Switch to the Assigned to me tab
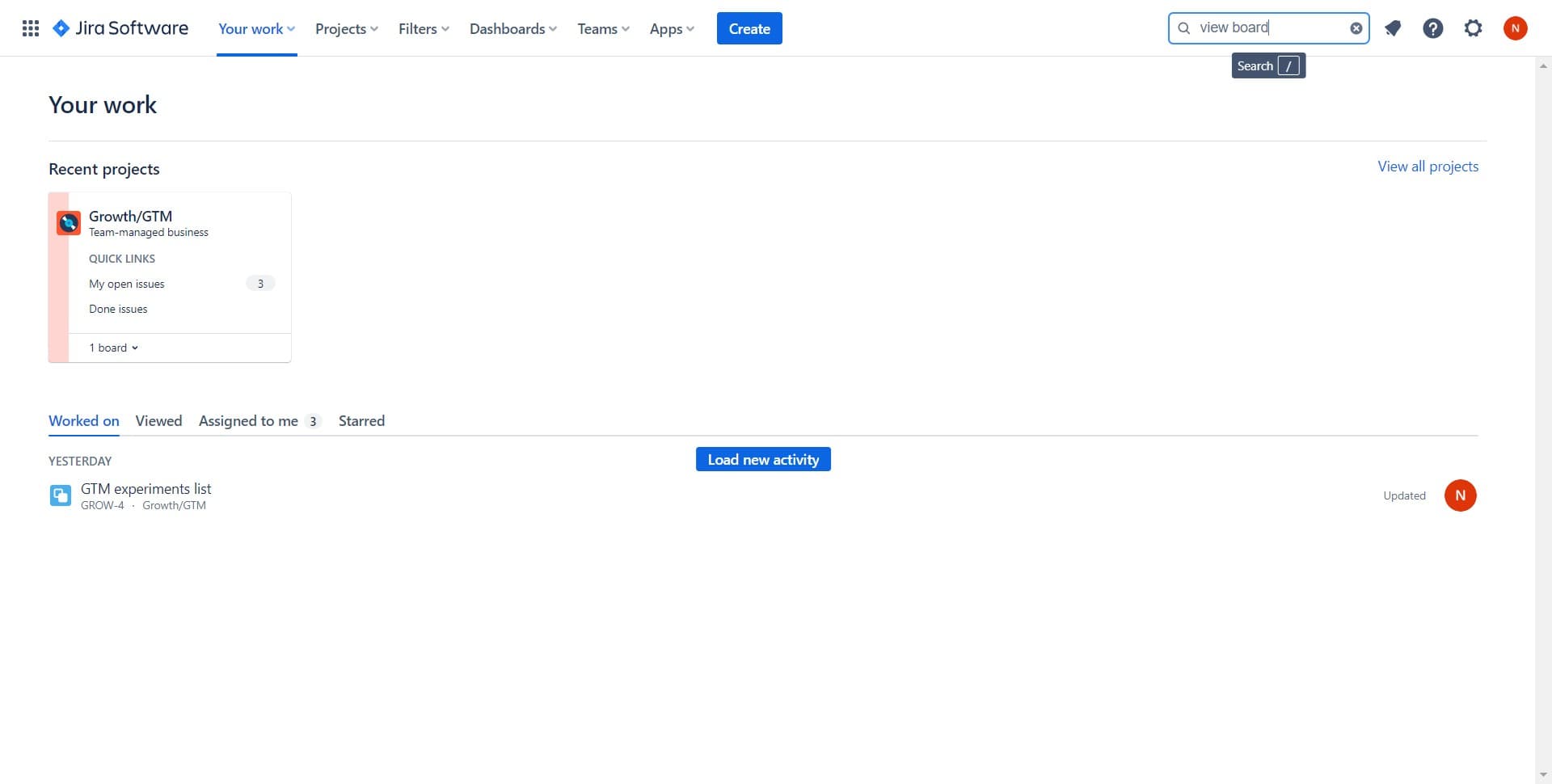This screenshot has height=784, width=1552. (x=249, y=420)
